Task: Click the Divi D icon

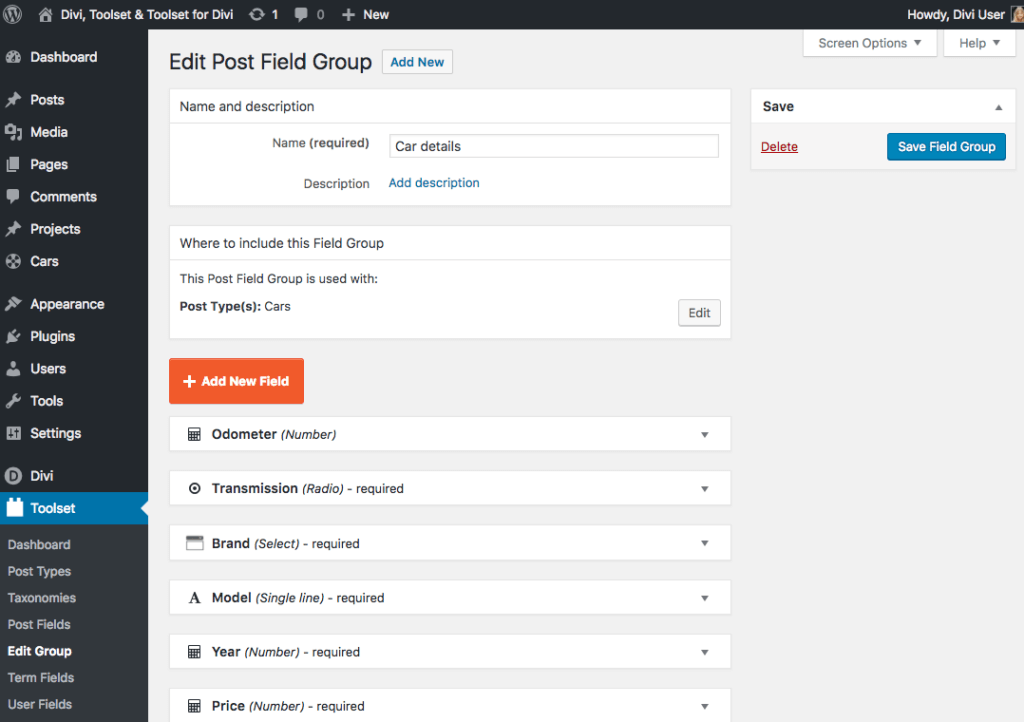Action: 14,476
